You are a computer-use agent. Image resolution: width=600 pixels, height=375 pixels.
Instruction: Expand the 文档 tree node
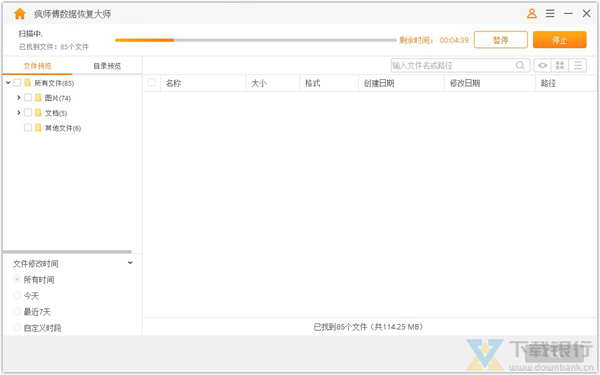(x=18, y=112)
